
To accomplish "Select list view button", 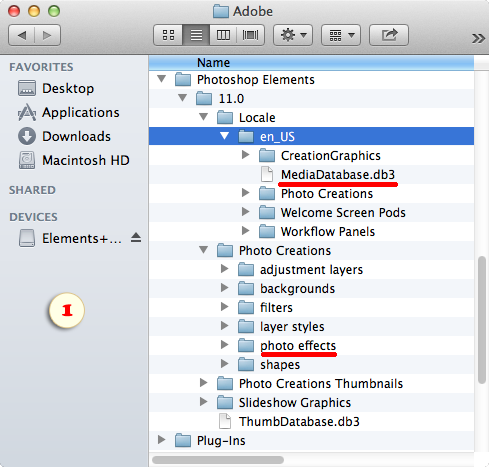I will pos(196,35).
